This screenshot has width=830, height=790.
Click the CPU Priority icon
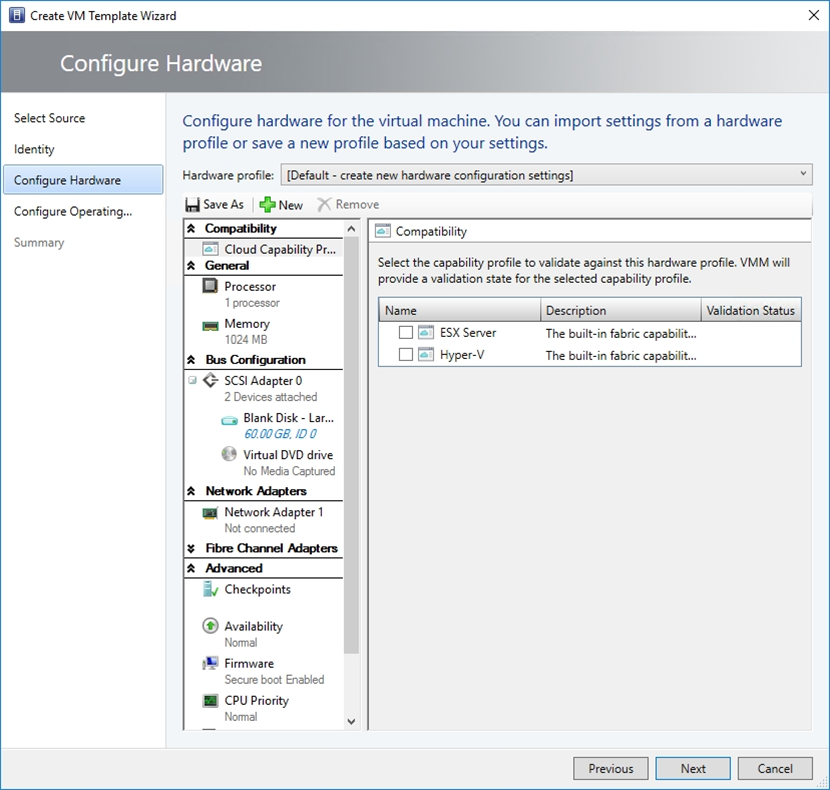point(210,701)
